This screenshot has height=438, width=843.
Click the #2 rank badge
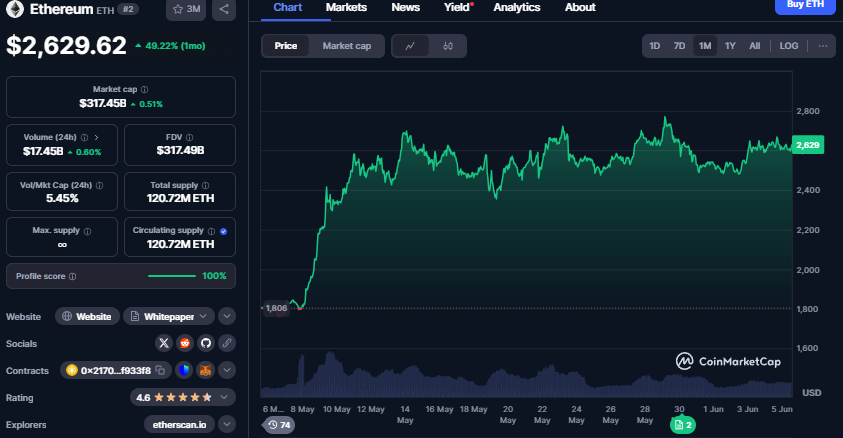tap(128, 9)
